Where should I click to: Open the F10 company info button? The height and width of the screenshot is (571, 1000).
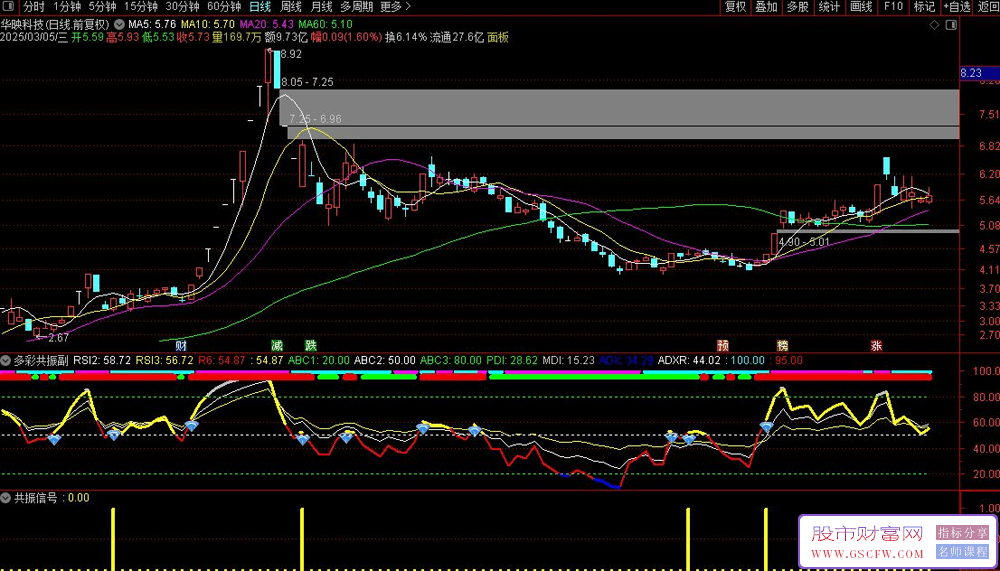[893, 7]
